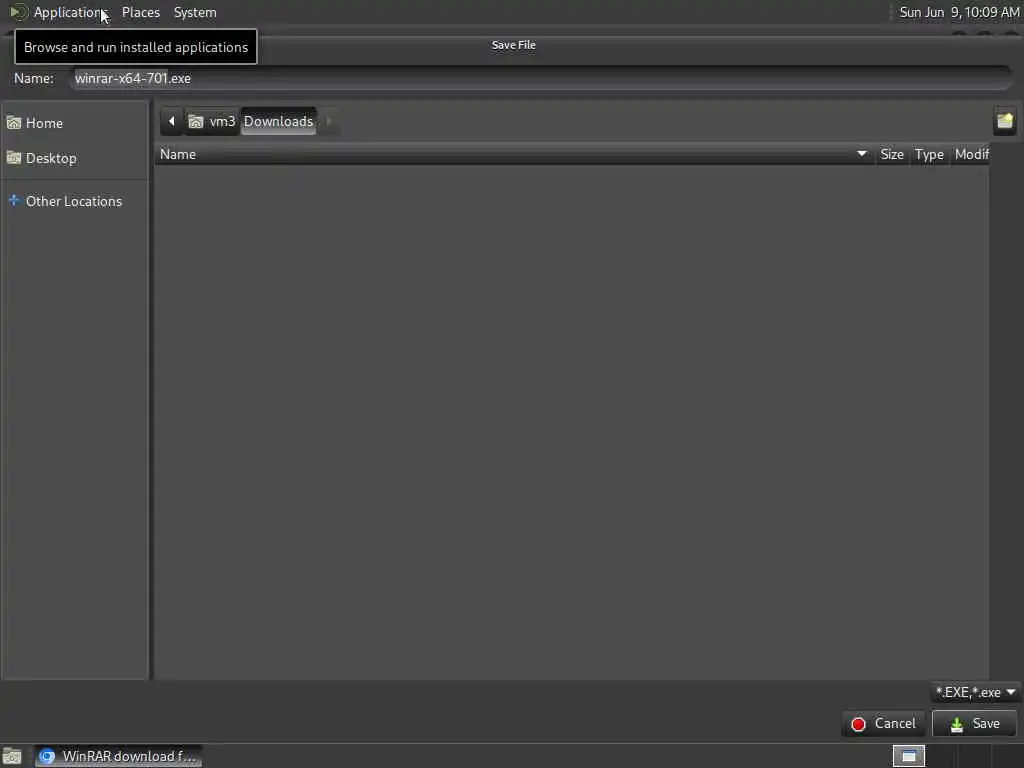The width and height of the screenshot is (1024, 768).
Task: Click the workspace switcher in bottom panel
Action: coord(908,756)
